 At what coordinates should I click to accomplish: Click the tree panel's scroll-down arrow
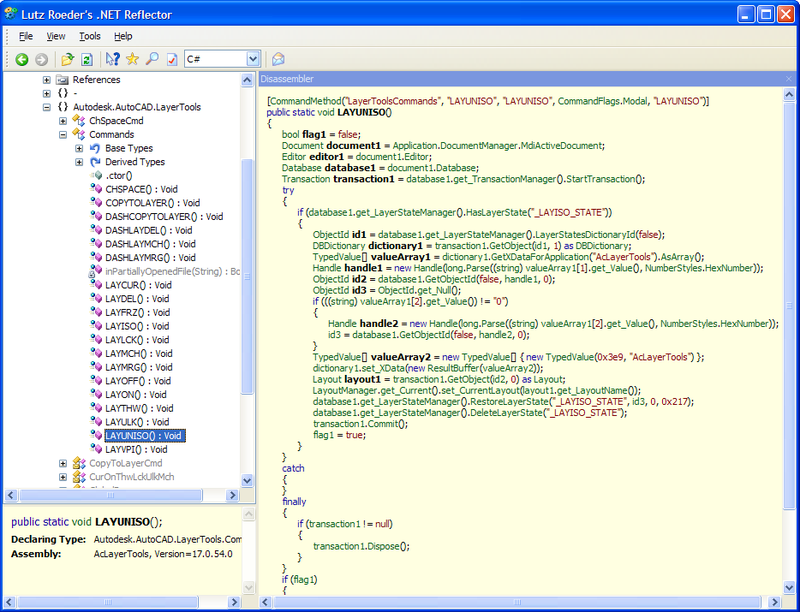[x=247, y=481]
